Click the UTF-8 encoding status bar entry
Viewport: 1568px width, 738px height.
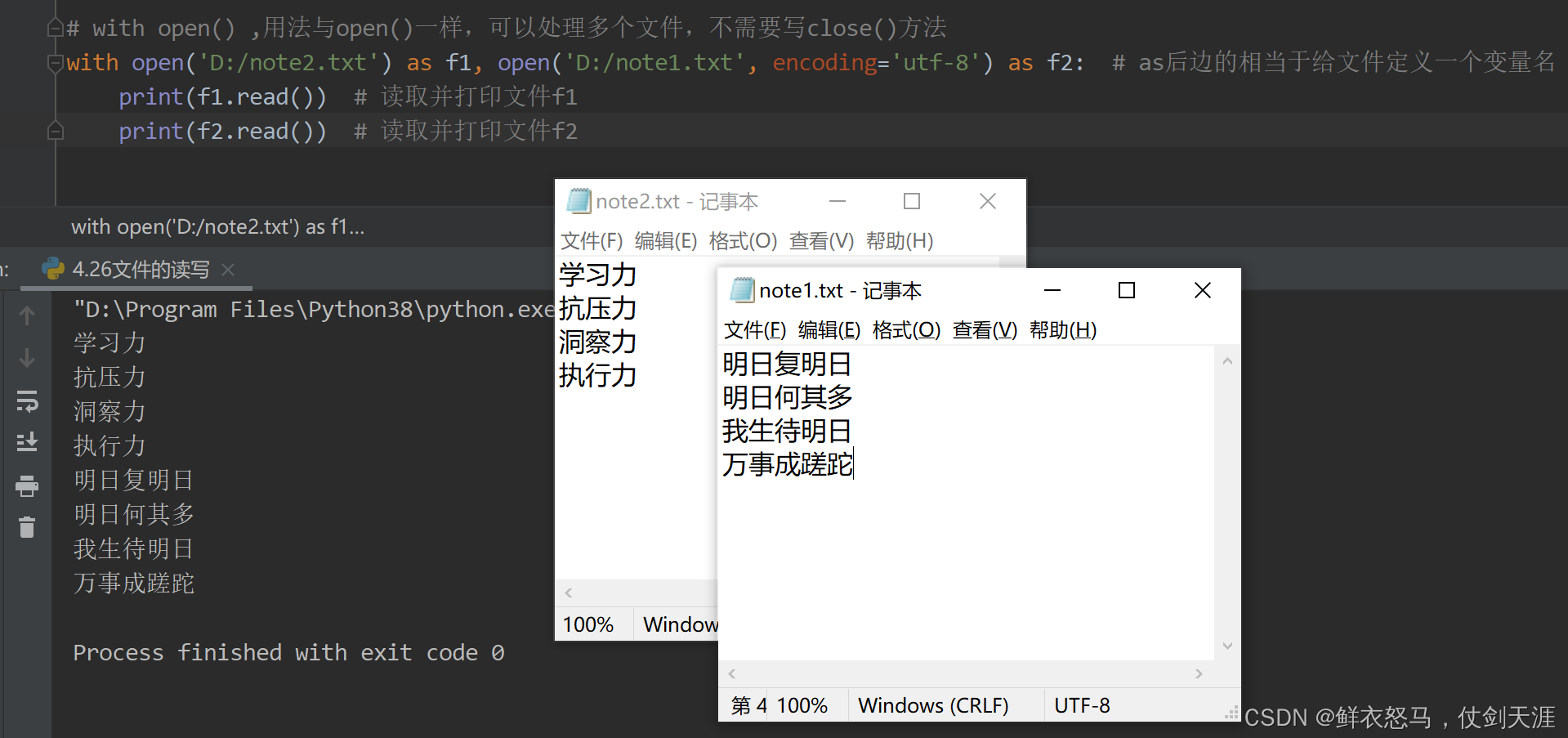tap(1082, 705)
